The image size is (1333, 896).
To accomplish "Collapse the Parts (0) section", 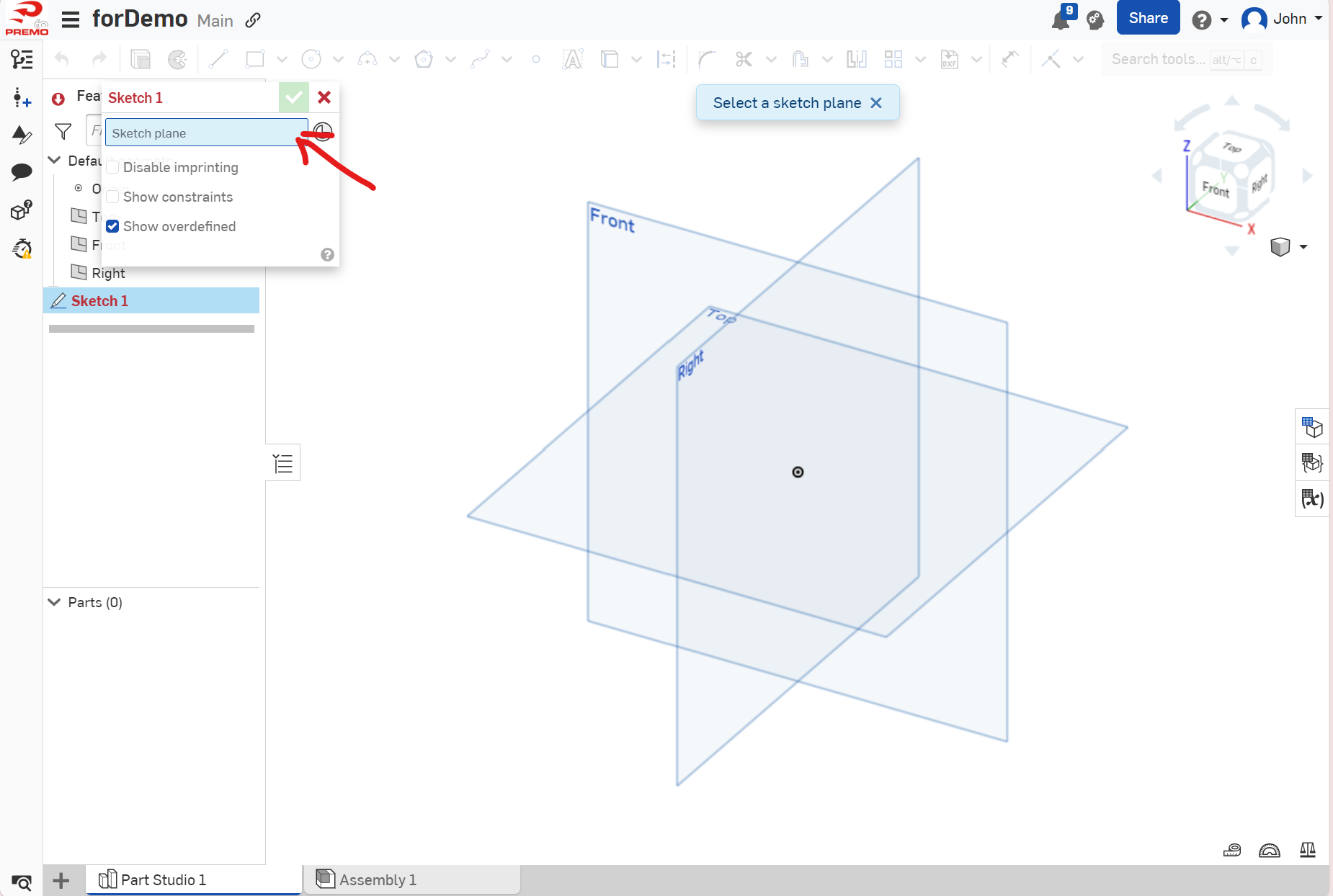I will pyautogui.click(x=54, y=602).
